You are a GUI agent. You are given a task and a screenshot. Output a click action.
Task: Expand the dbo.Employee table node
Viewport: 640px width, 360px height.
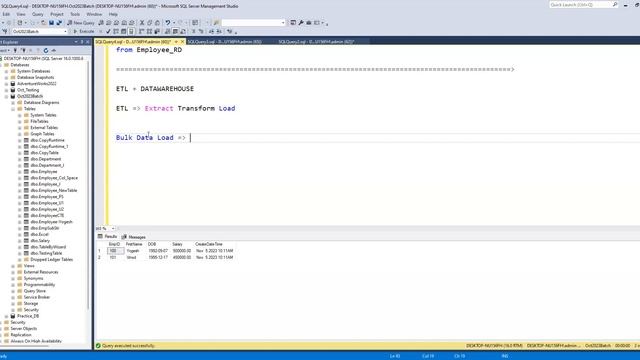[x=20, y=172]
